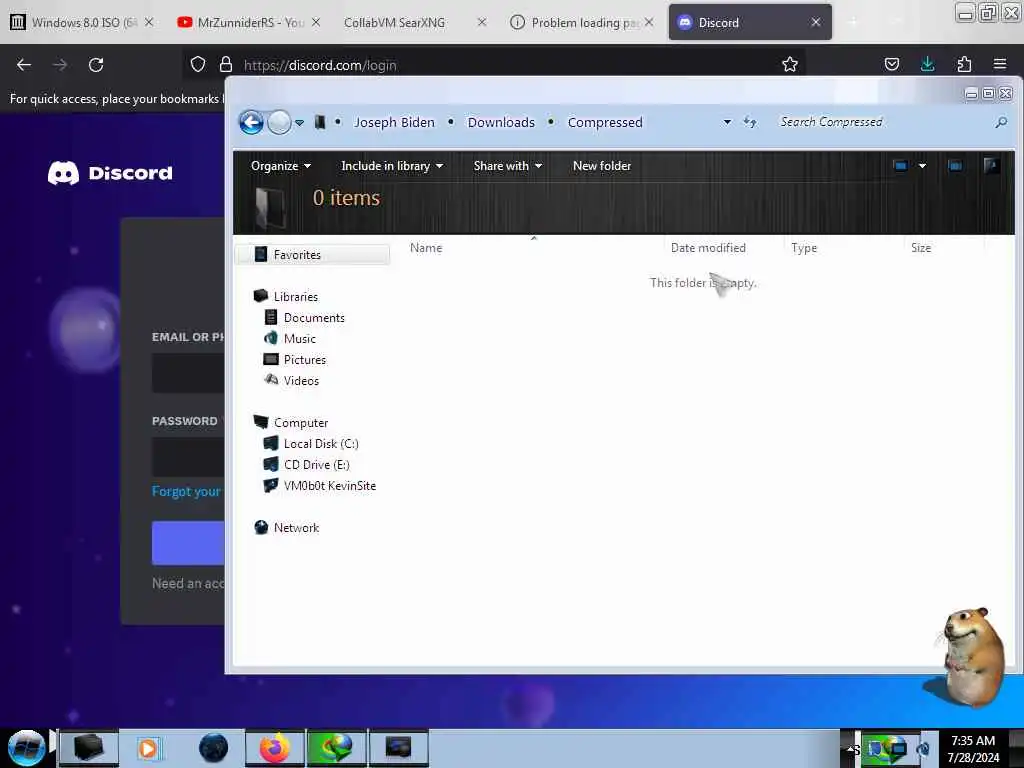The image size is (1024, 768).
Task: Open Firefox tracking protection shield
Action: tap(198, 64)
